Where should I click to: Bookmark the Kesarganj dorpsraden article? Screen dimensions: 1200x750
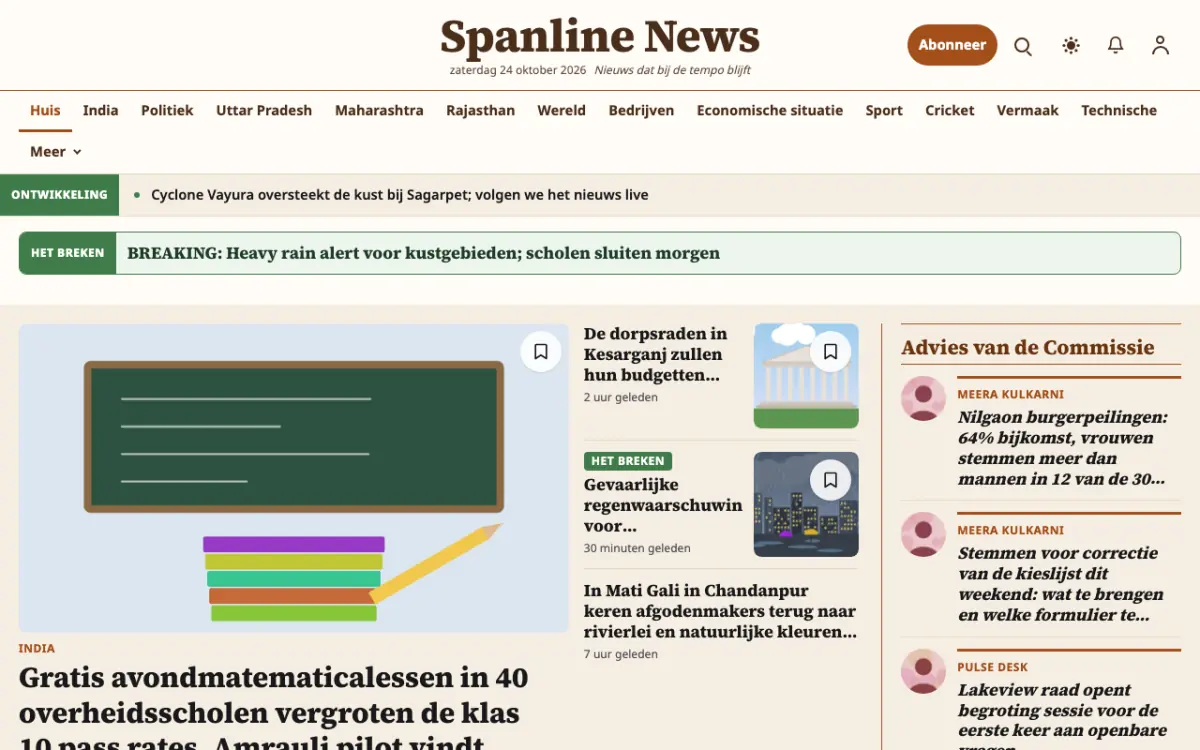[x=830, y=352]
